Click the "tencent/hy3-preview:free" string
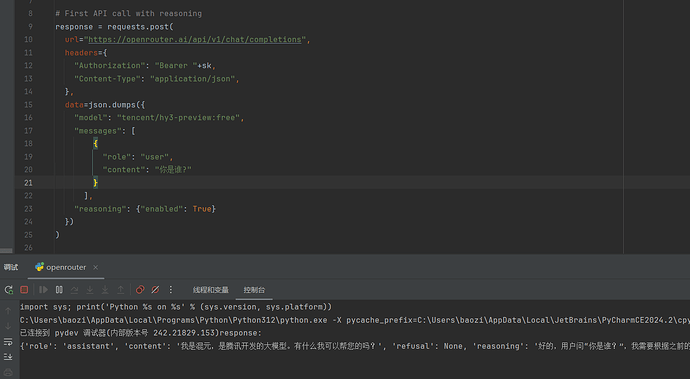This screenshot has height=379, width=690. tap(178, 118)
